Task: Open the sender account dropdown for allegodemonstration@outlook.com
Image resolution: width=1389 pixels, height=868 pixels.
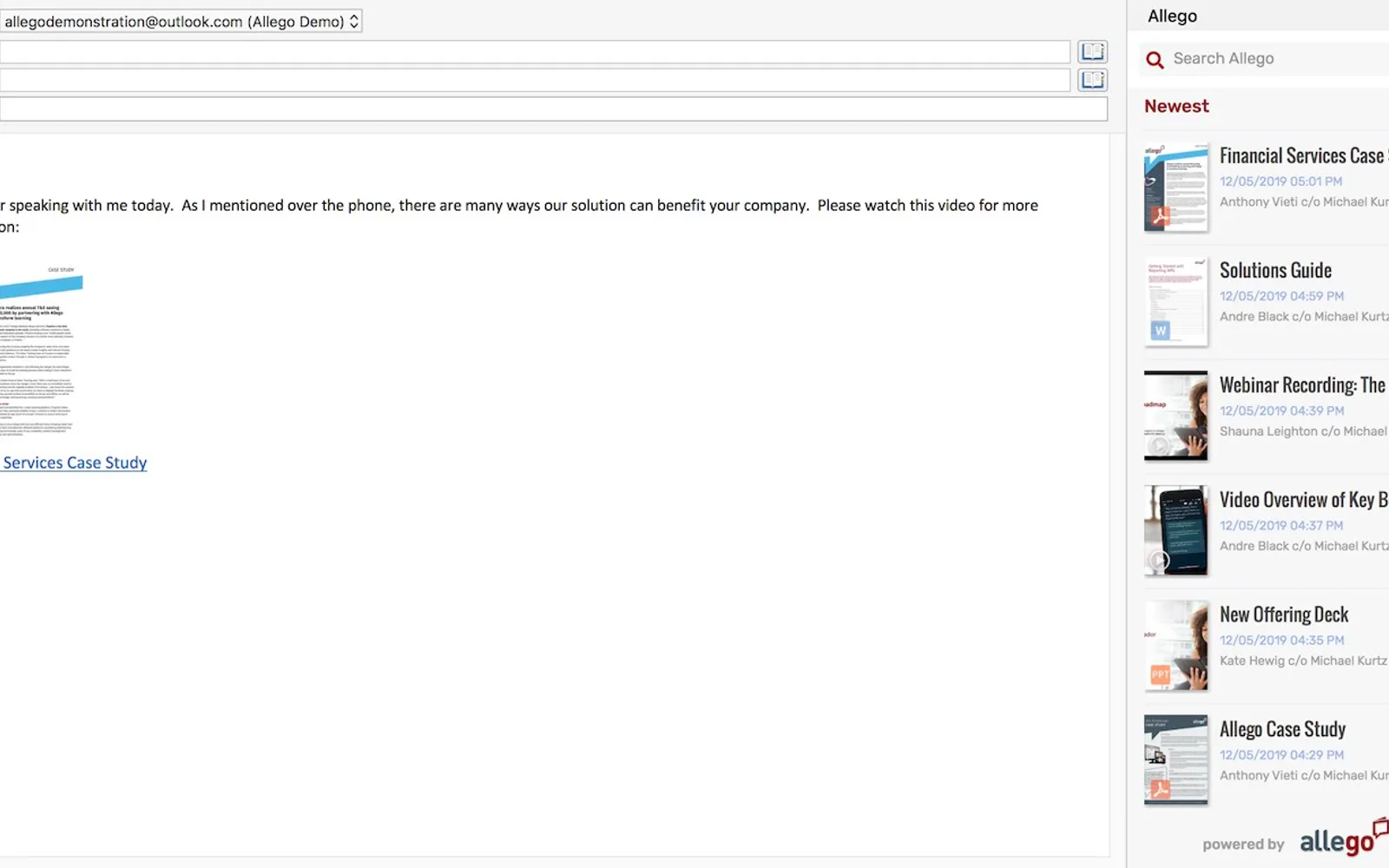Action: [x=181, y=22]
